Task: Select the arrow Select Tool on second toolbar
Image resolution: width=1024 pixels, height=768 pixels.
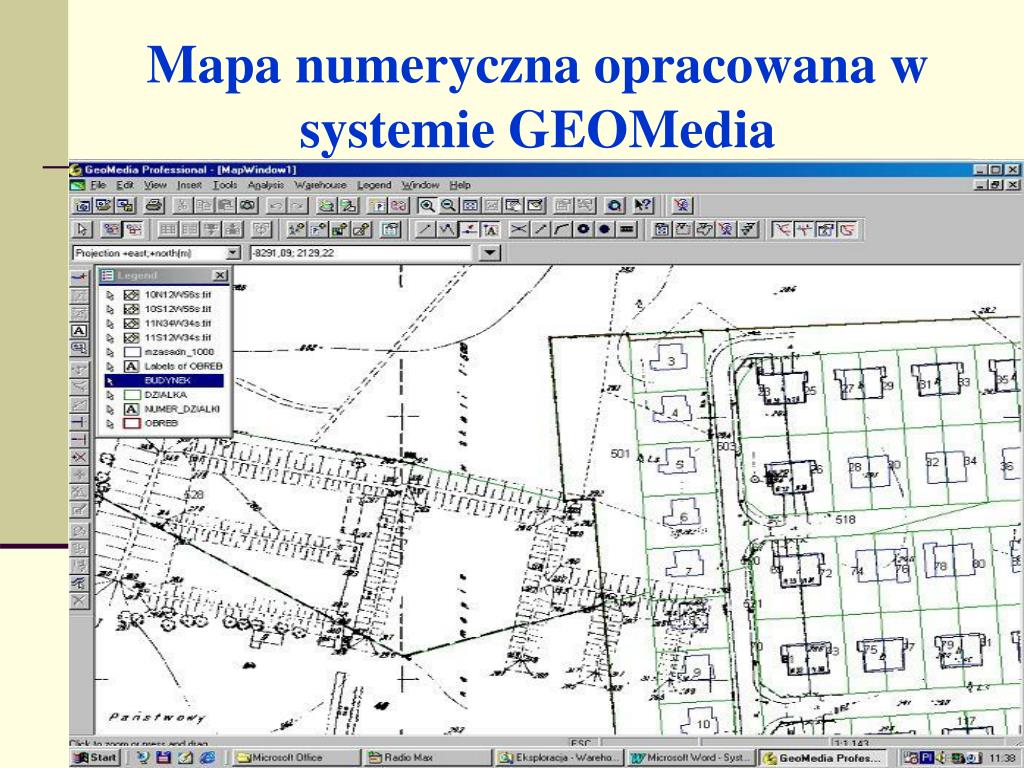Action: click(82, 229)
